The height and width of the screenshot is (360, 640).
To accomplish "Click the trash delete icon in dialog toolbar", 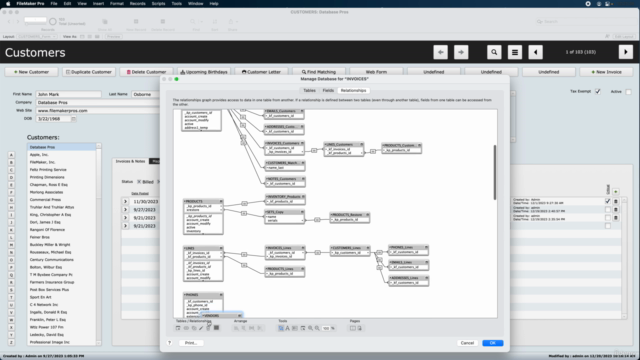I will tap(208, 328).
